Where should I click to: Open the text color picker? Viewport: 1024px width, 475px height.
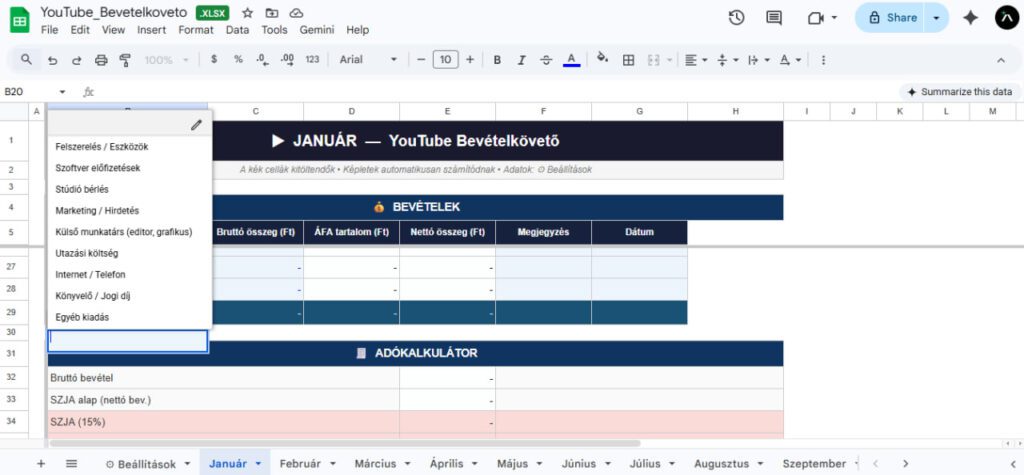(571, 60)
